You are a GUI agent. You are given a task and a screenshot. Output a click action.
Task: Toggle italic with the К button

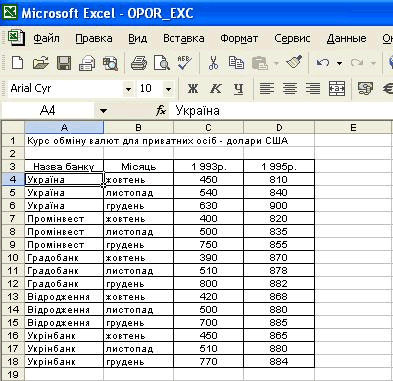tap(216, 89)
